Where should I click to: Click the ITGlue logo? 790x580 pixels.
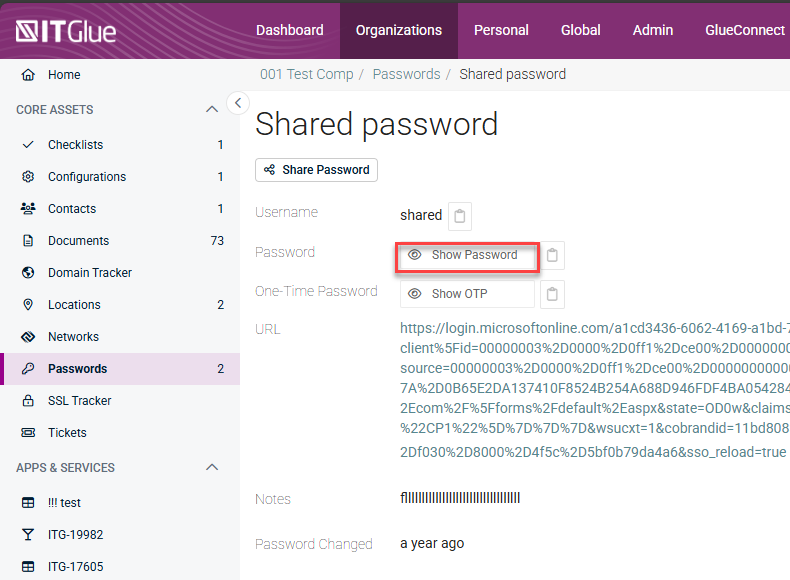66,31
